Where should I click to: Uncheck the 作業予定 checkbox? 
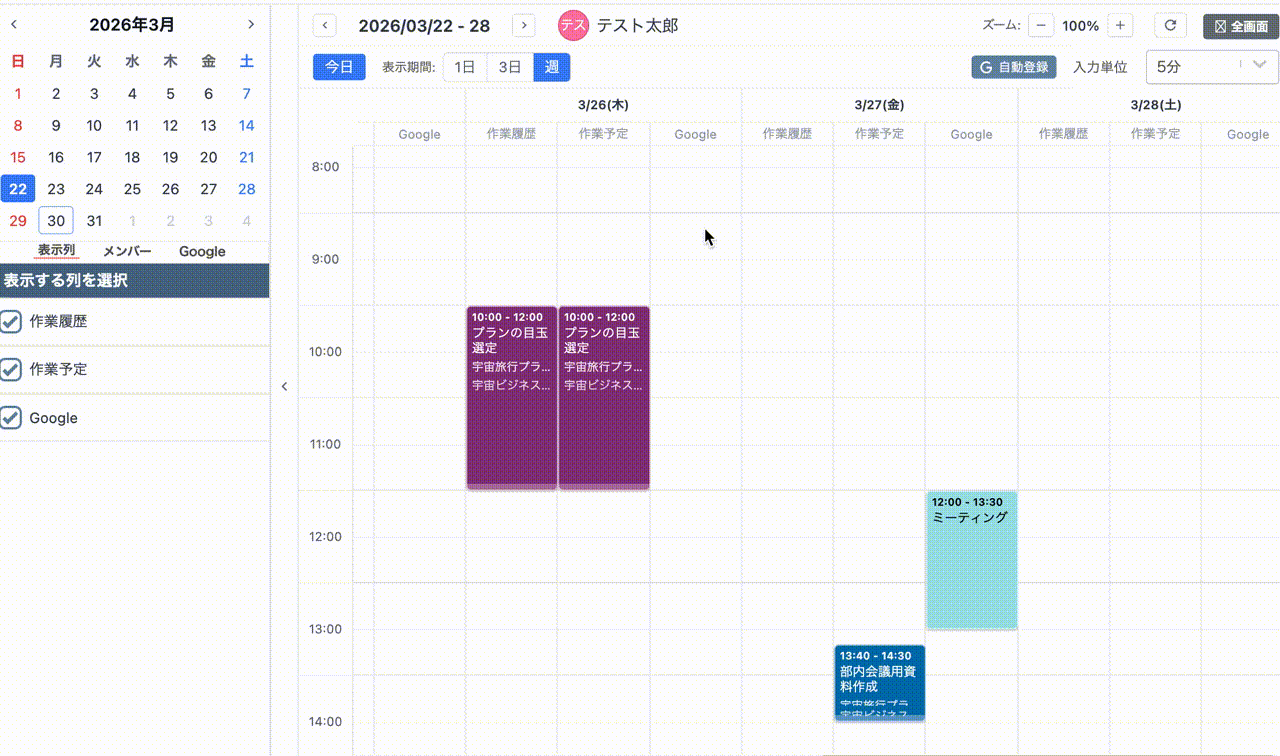12,369
